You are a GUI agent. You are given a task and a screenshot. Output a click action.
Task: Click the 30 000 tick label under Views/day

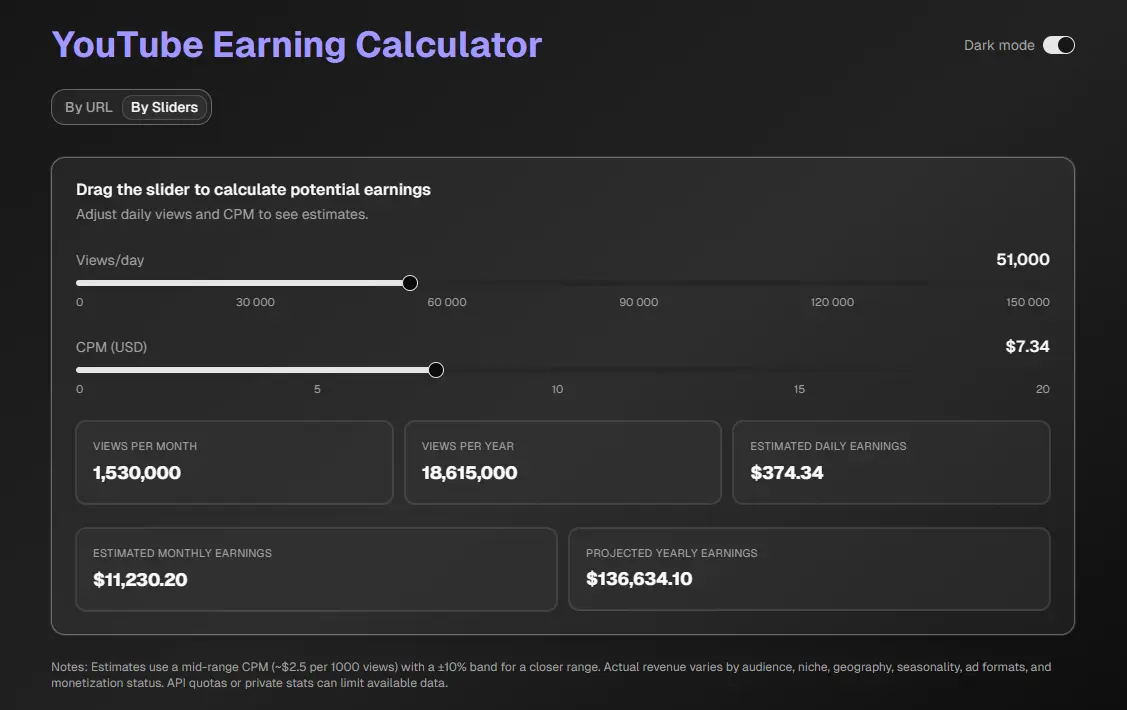[x=255, y=302]
